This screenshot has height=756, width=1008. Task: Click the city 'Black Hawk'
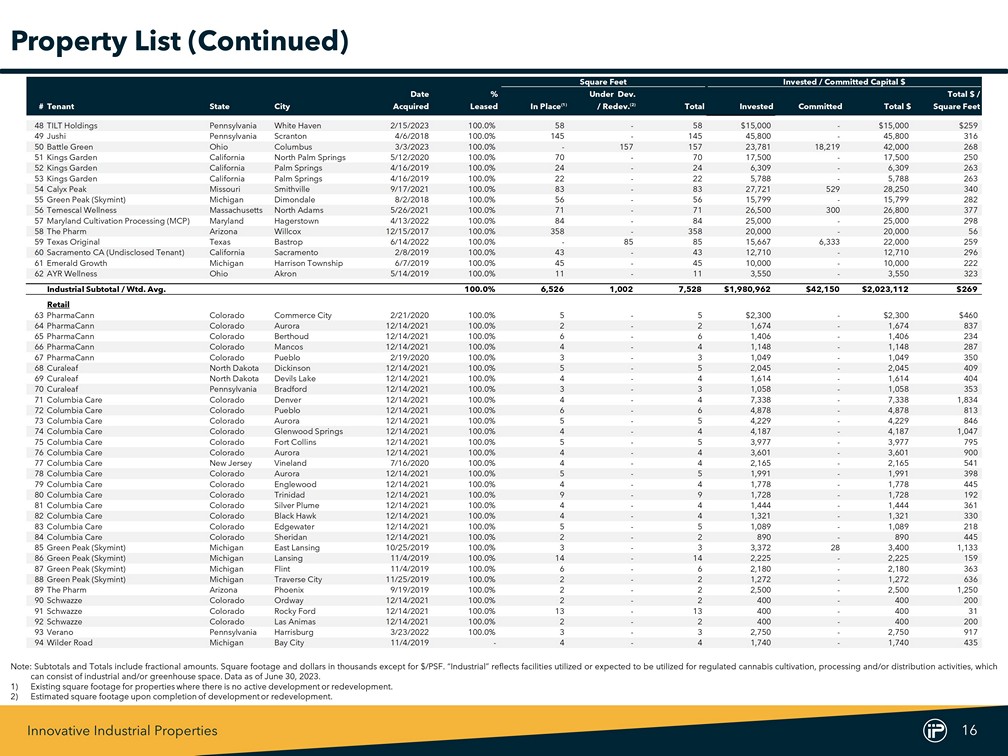[x=295, y=516]
